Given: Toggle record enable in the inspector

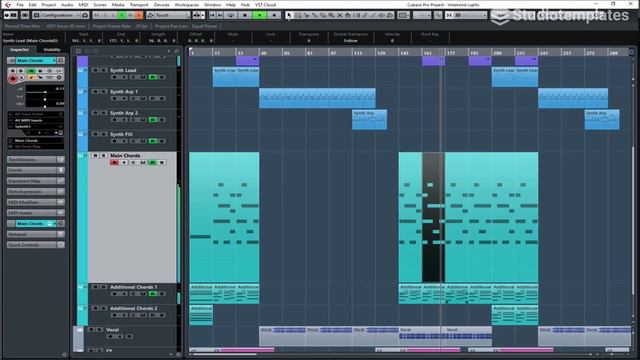Looking at the screenshot, I should [x=13, y=78].
